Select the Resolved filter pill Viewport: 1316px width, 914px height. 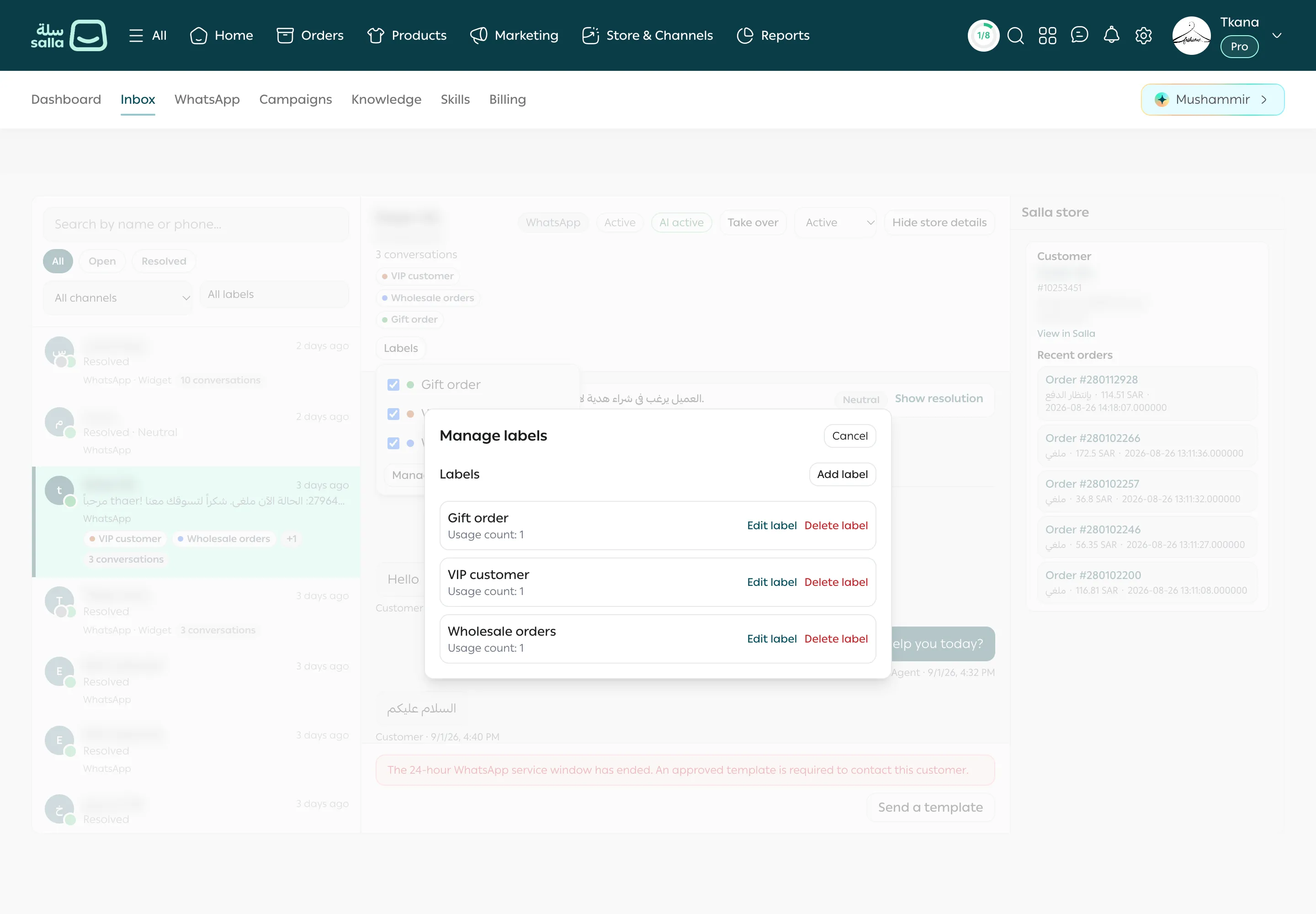pos(164,261)
